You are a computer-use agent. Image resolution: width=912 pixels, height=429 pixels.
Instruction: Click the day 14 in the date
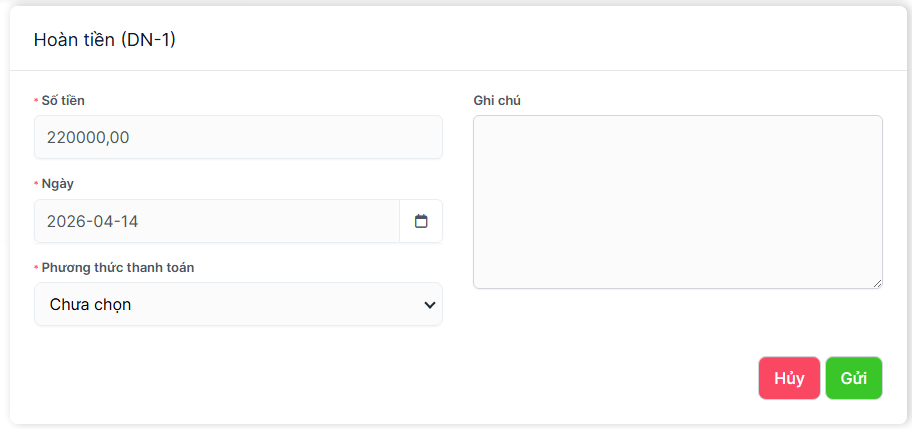click(x=128, y=221)
